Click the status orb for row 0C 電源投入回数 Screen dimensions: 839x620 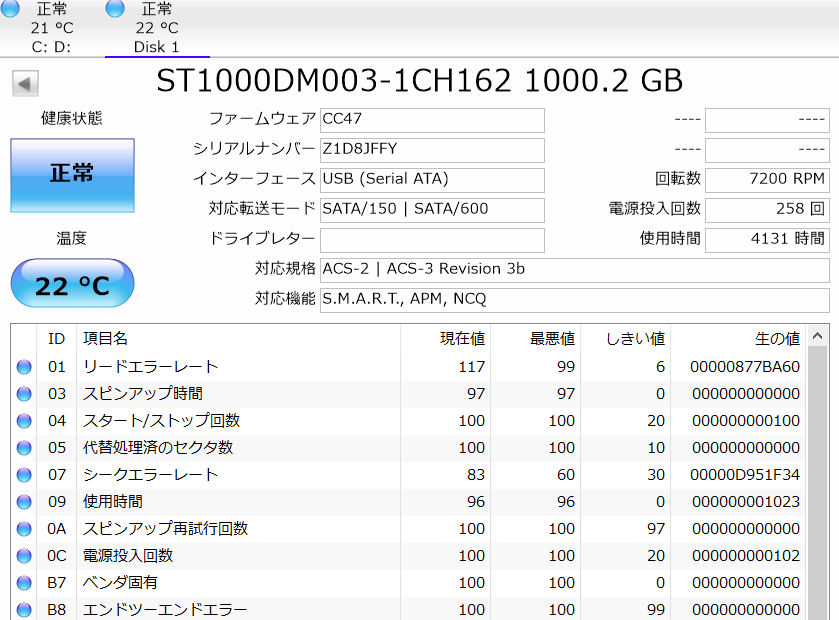[24, 556]
